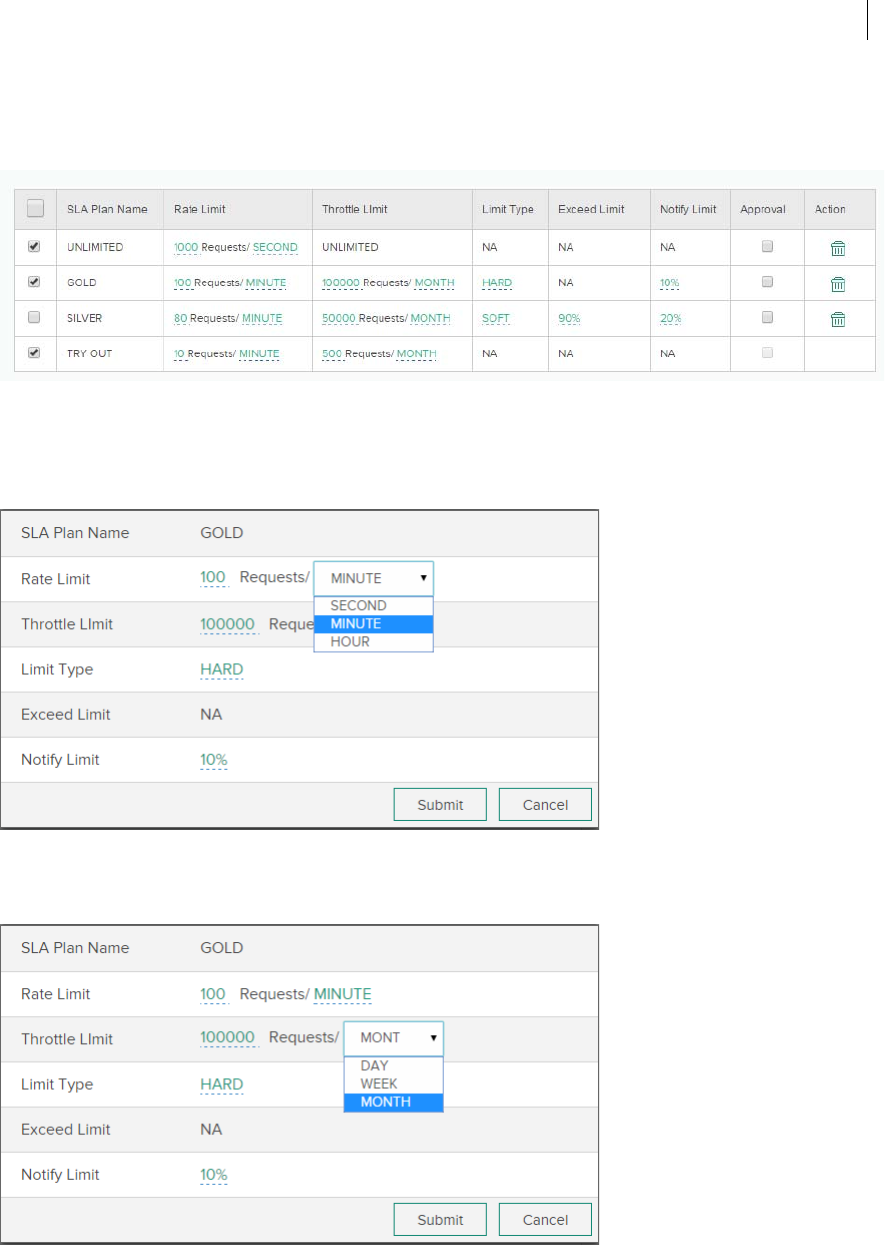The image size is (885, 1245).
Task: Click trash icon for GOLD plan
Action: tap(838, 284)
